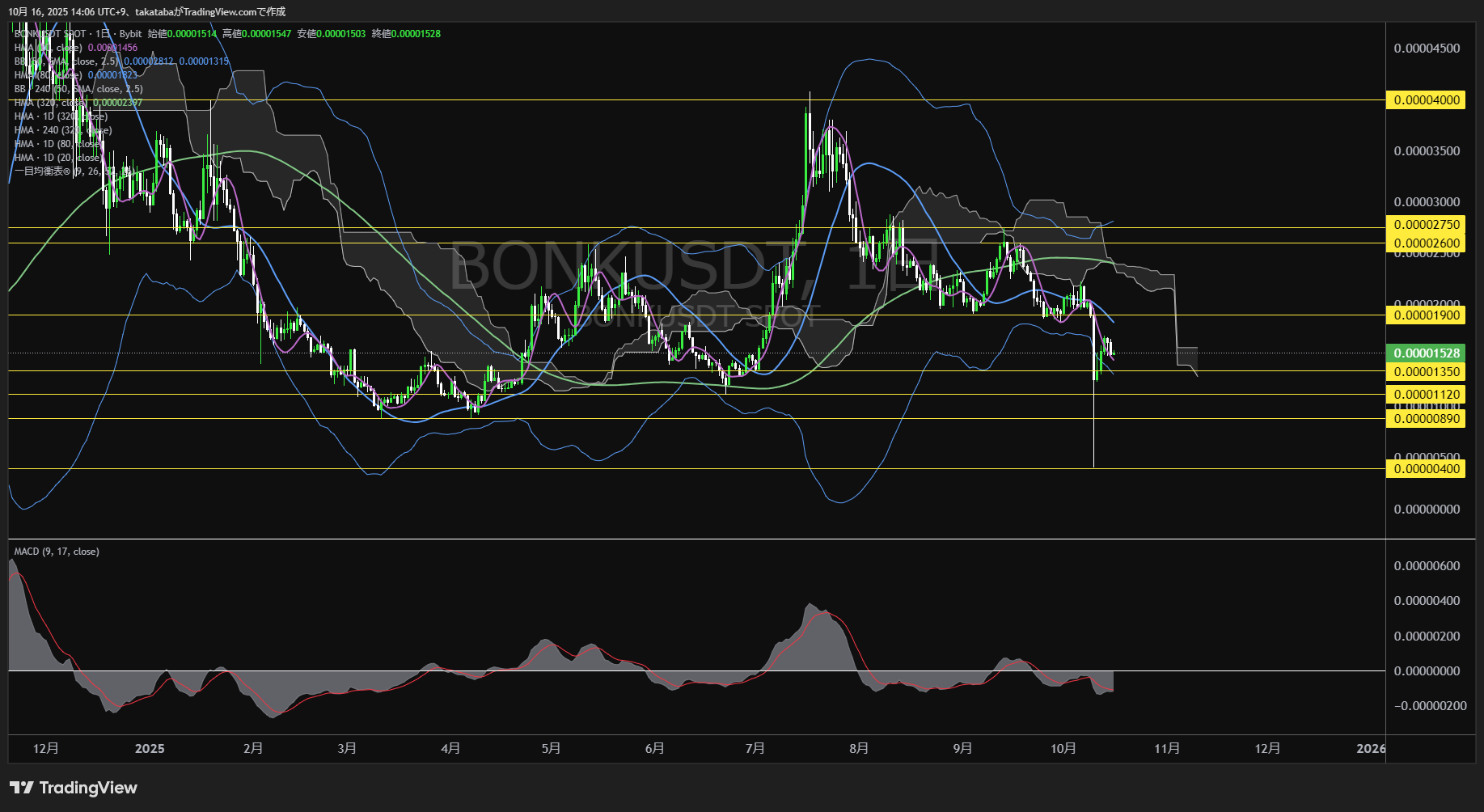
Task: Click the HMA (320, close) legend entry
Action: [x=47, y=103]
